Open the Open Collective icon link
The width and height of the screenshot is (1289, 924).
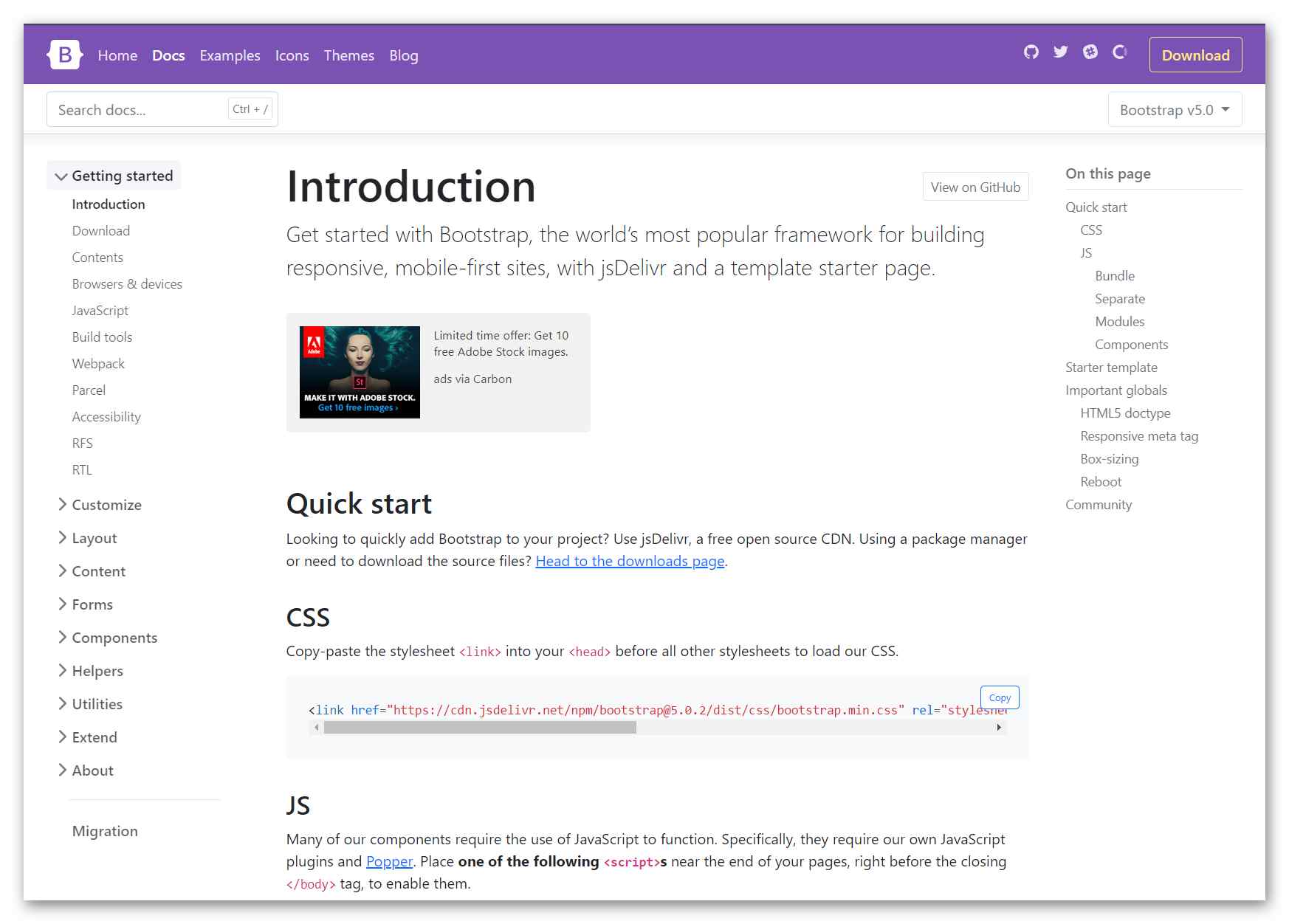pyautogui.click(x=1120, y=52)
